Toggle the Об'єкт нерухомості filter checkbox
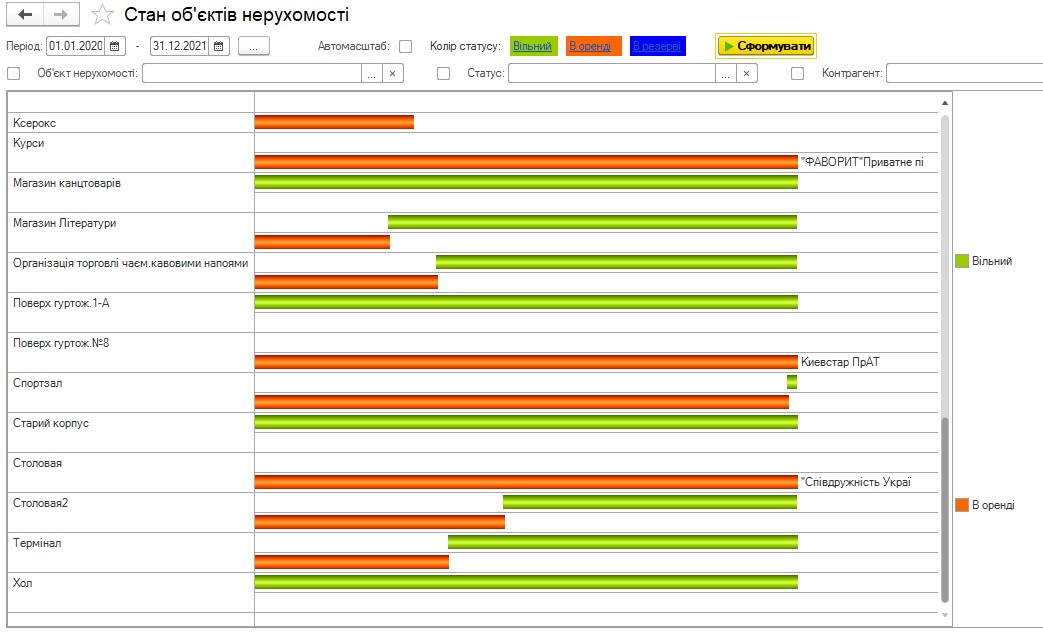1043x634 pixels. point(14,73)
